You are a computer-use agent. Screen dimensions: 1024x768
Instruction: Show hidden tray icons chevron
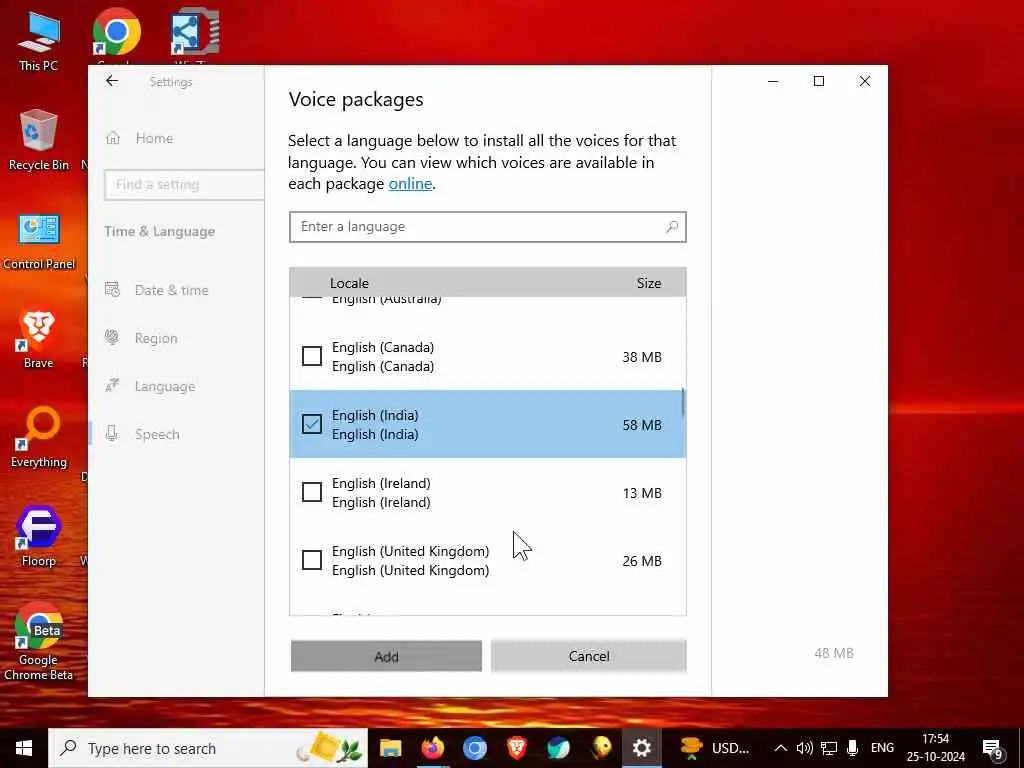pos(780,748)
